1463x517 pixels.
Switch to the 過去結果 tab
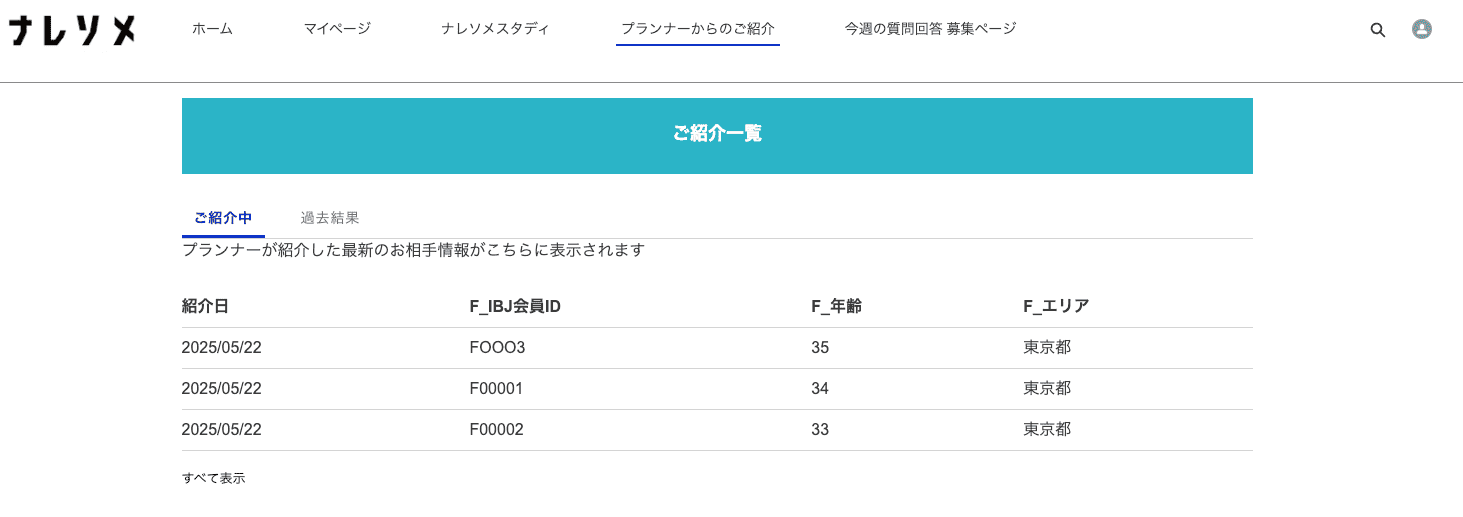(330, 217)
